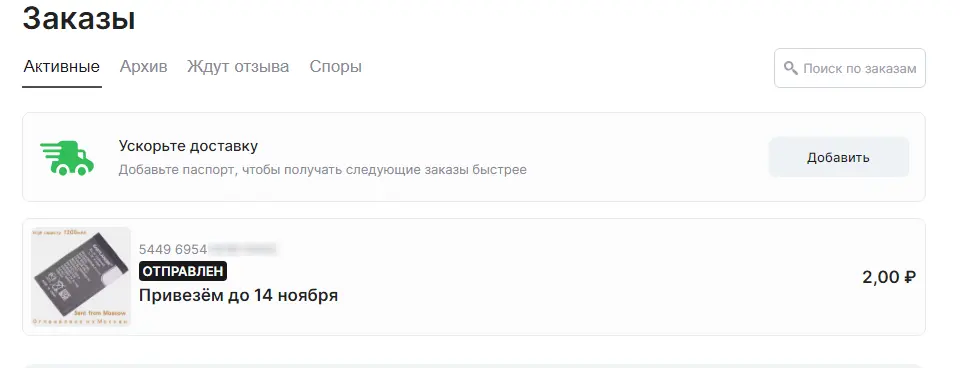
Task: Click the Добавьте паспорт description text
Action: click(323, 170)
